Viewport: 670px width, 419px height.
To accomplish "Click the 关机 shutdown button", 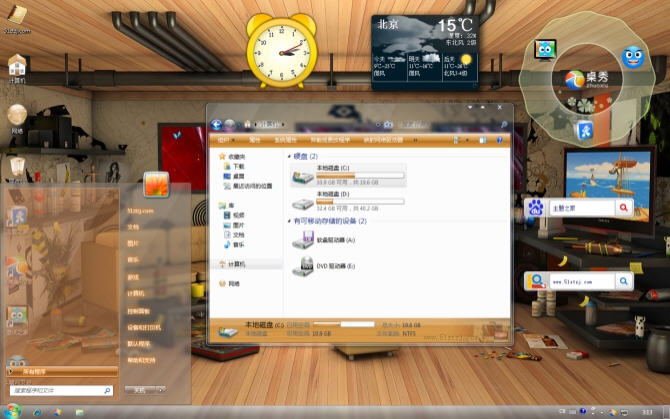I will click(140, 390).
